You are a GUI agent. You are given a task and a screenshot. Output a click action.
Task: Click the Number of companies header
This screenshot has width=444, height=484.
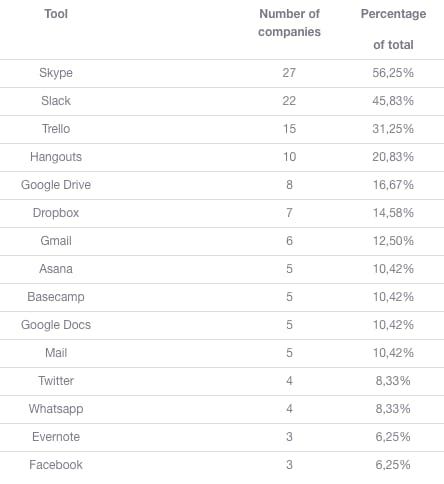point(289,23)
